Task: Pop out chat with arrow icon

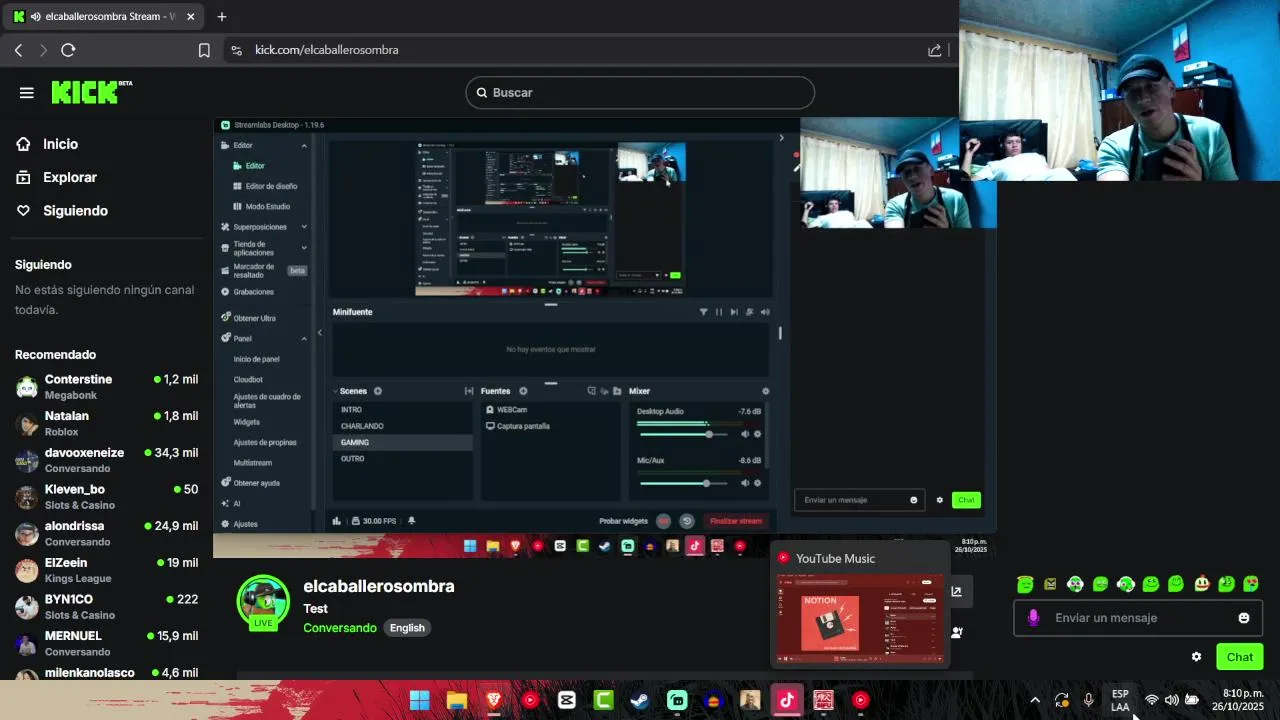Action: (956, 591)
